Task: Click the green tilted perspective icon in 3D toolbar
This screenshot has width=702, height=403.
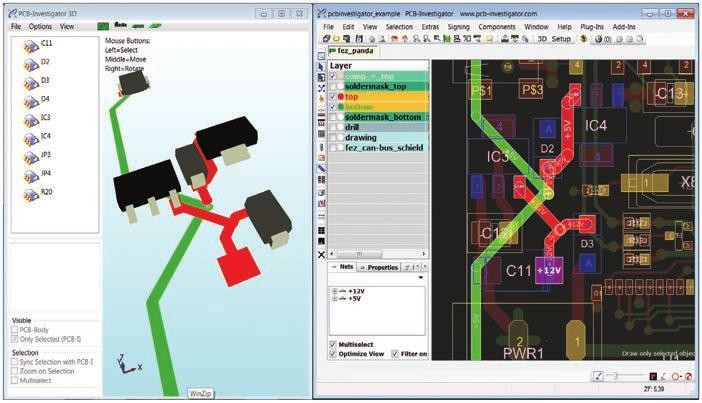Action: (x=155, y=26)
